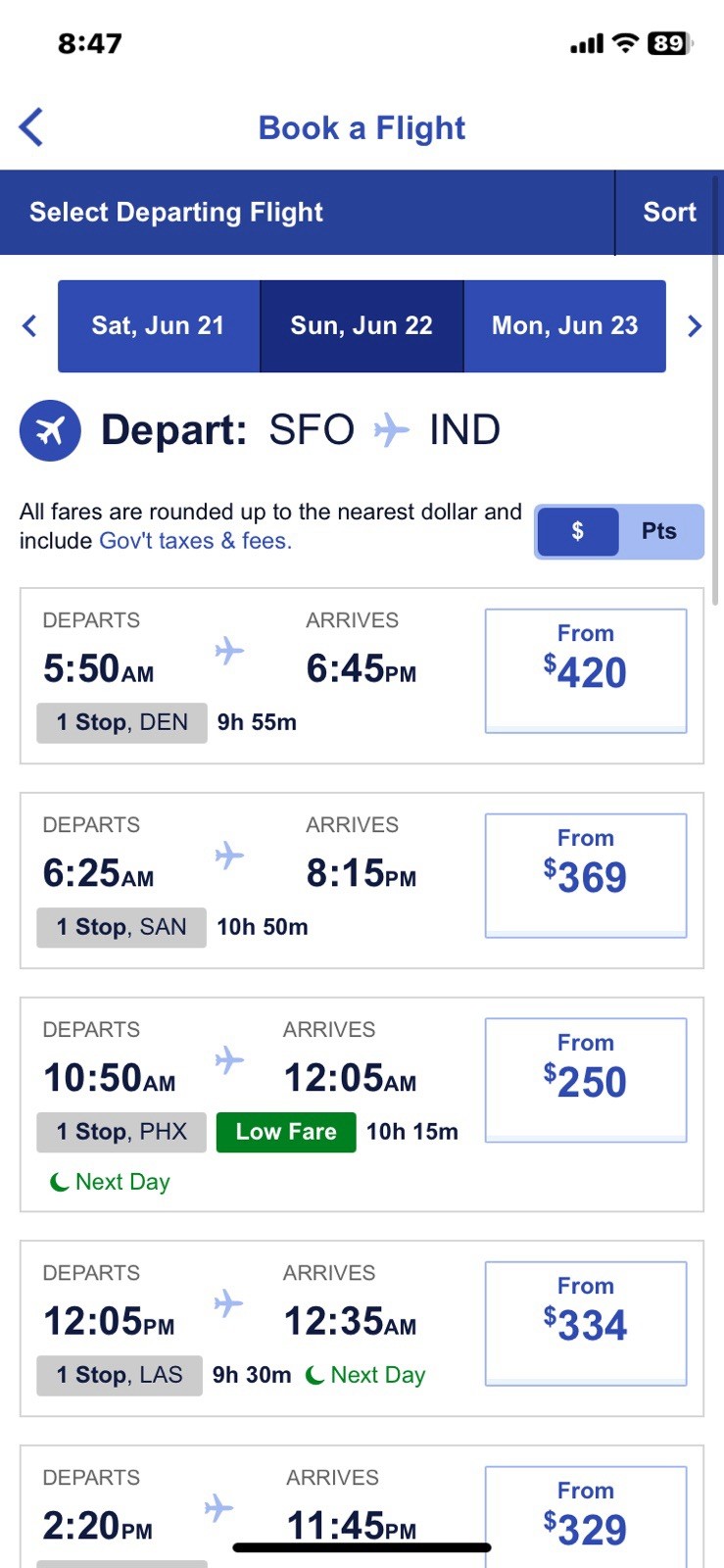Switch fare display to Pts

click(659, 531)
